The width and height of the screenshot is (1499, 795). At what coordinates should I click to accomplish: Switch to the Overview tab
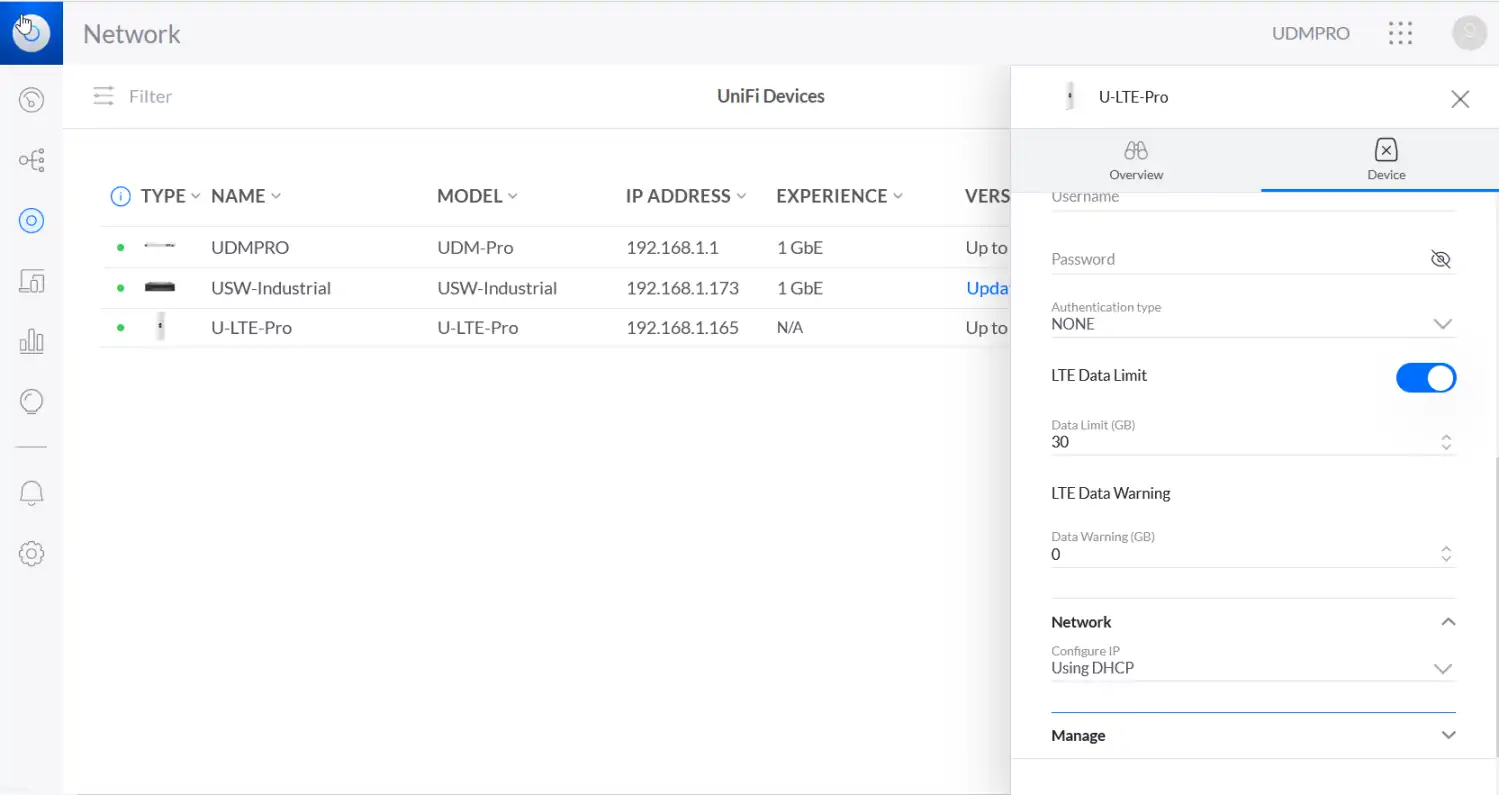click(x=1136, y=160)
